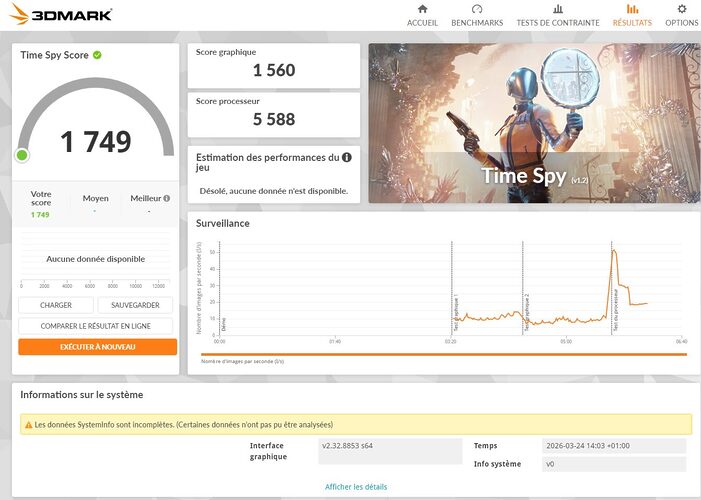Open the Tests de contrainte chart icon

[558, 9]
